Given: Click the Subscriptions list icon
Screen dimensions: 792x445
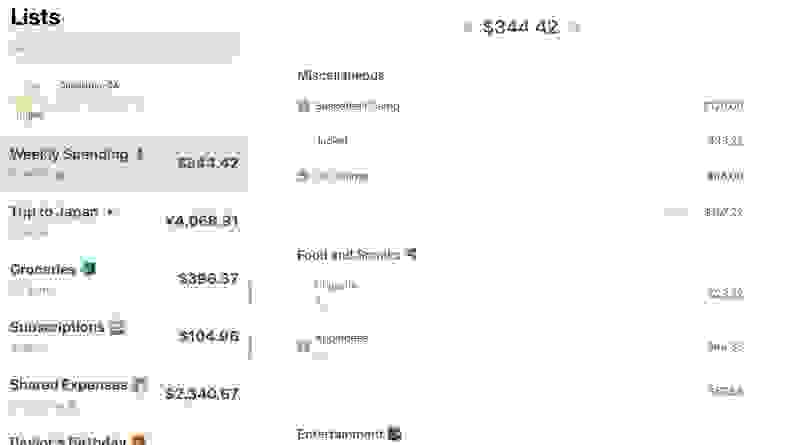Looking at the screenshot, I should 117,327.
